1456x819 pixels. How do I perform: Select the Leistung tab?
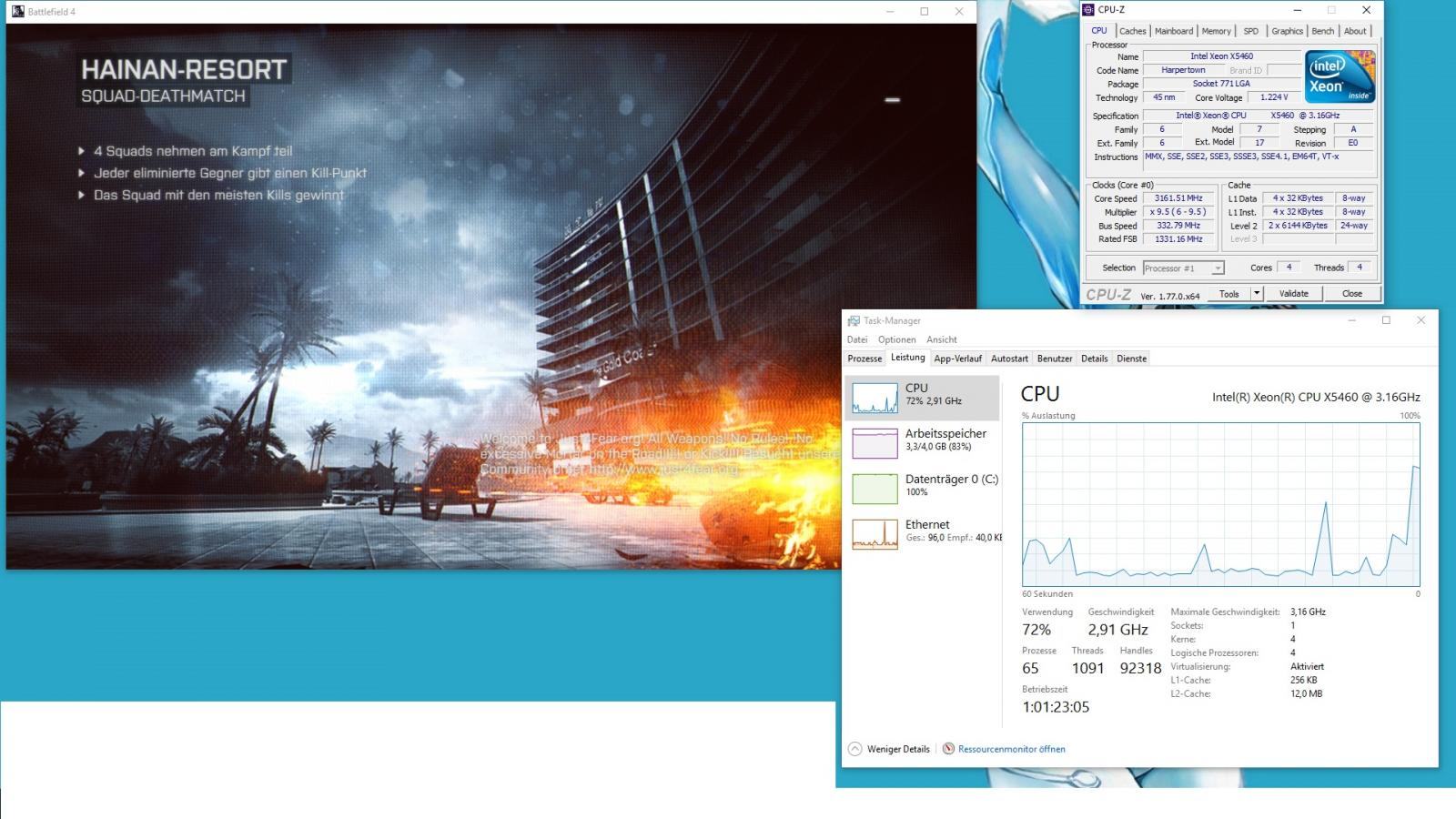[907, 358]
